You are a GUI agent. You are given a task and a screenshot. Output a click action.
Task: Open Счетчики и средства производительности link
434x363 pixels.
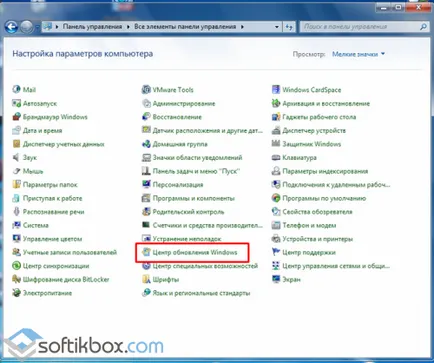pos(207,225)
